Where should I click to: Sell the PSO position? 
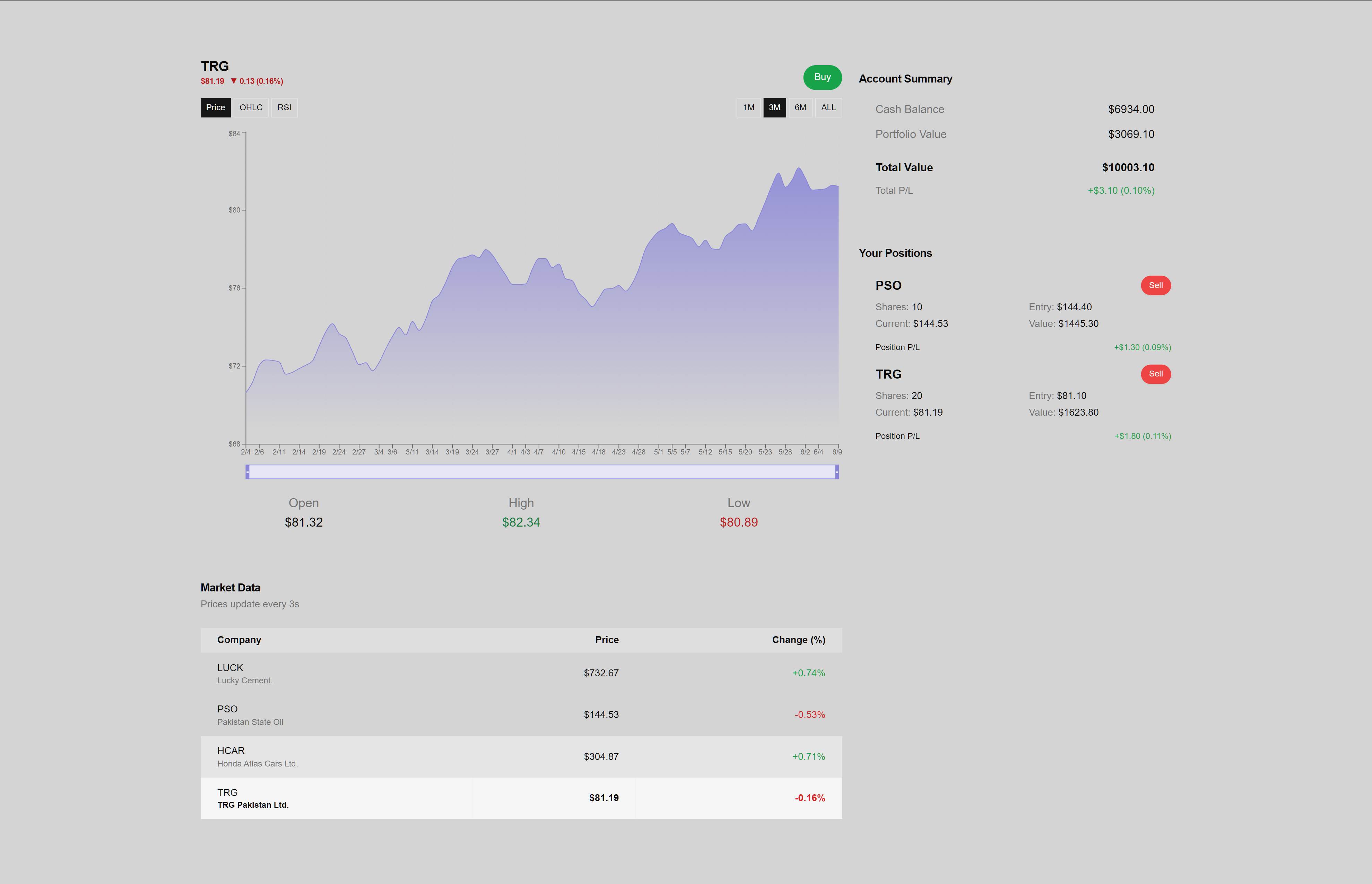1155,285
